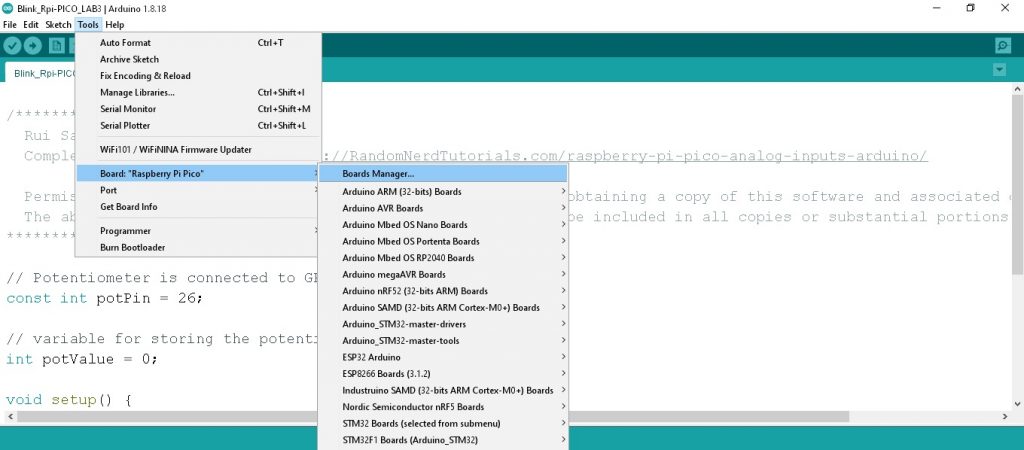Screen dimensions: 1024x450
Task: Expand Arduino_STM32-master-drivers submenu
Action: click(443, 324)
